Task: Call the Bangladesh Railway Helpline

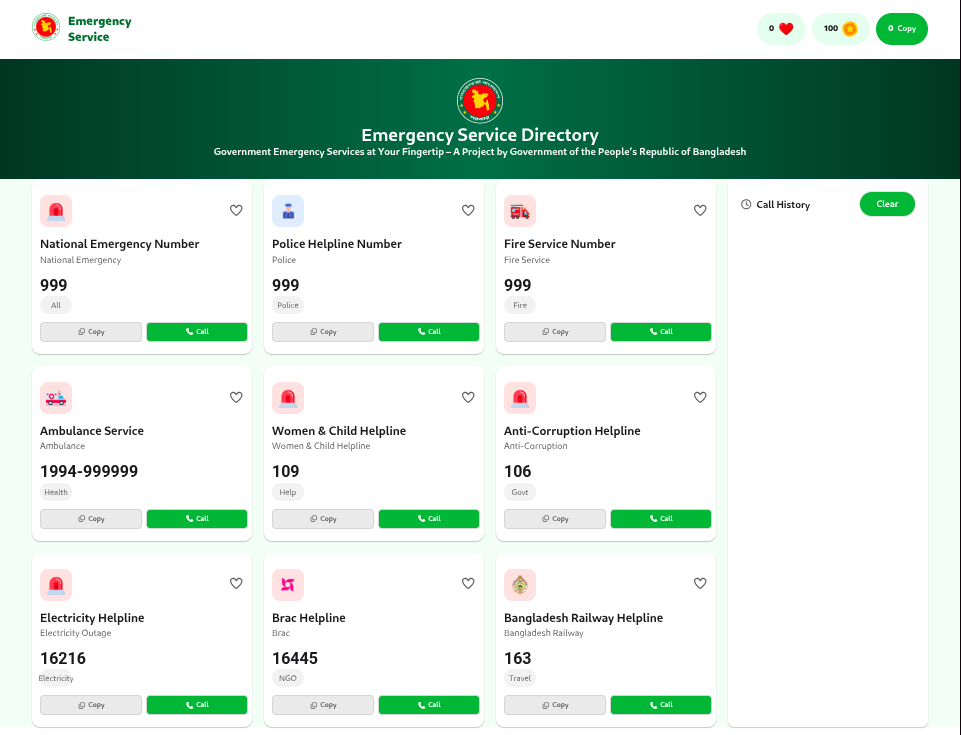Action: 661,705
